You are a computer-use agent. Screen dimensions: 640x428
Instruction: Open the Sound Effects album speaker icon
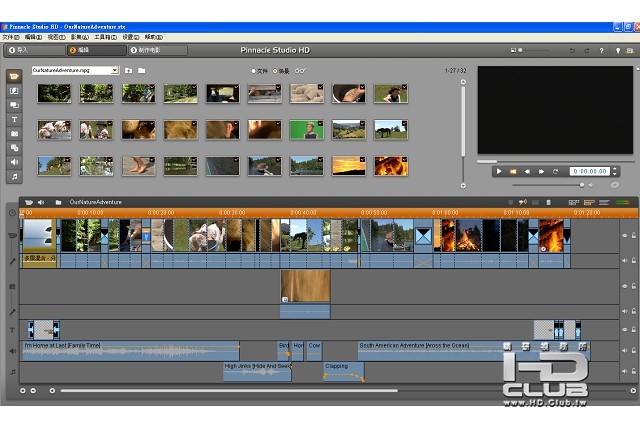tap(14, 161)
